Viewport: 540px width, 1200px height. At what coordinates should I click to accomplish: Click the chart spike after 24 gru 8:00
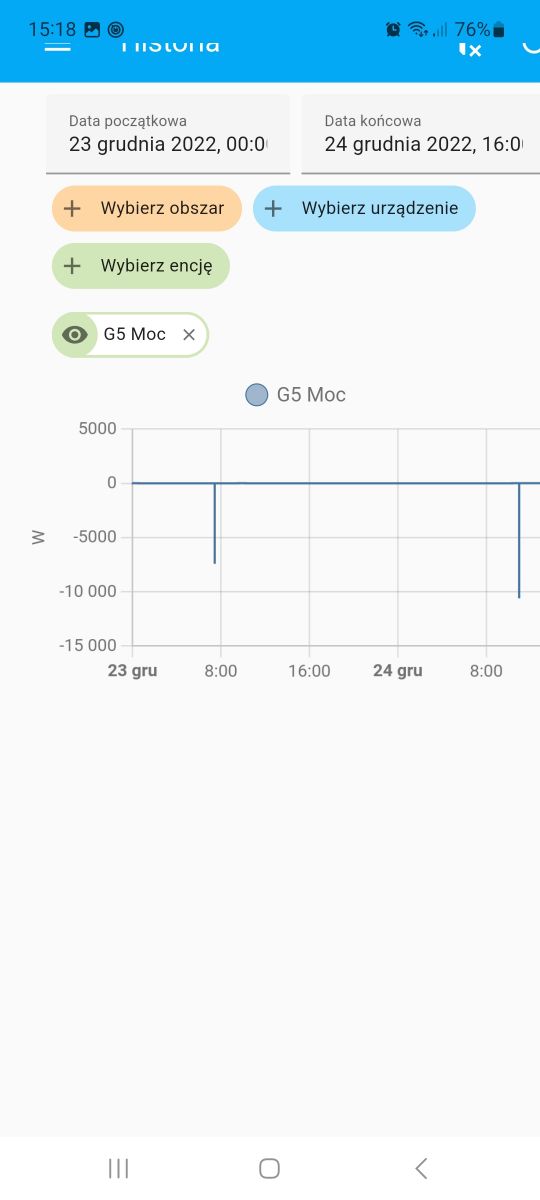tap(519, 540)
